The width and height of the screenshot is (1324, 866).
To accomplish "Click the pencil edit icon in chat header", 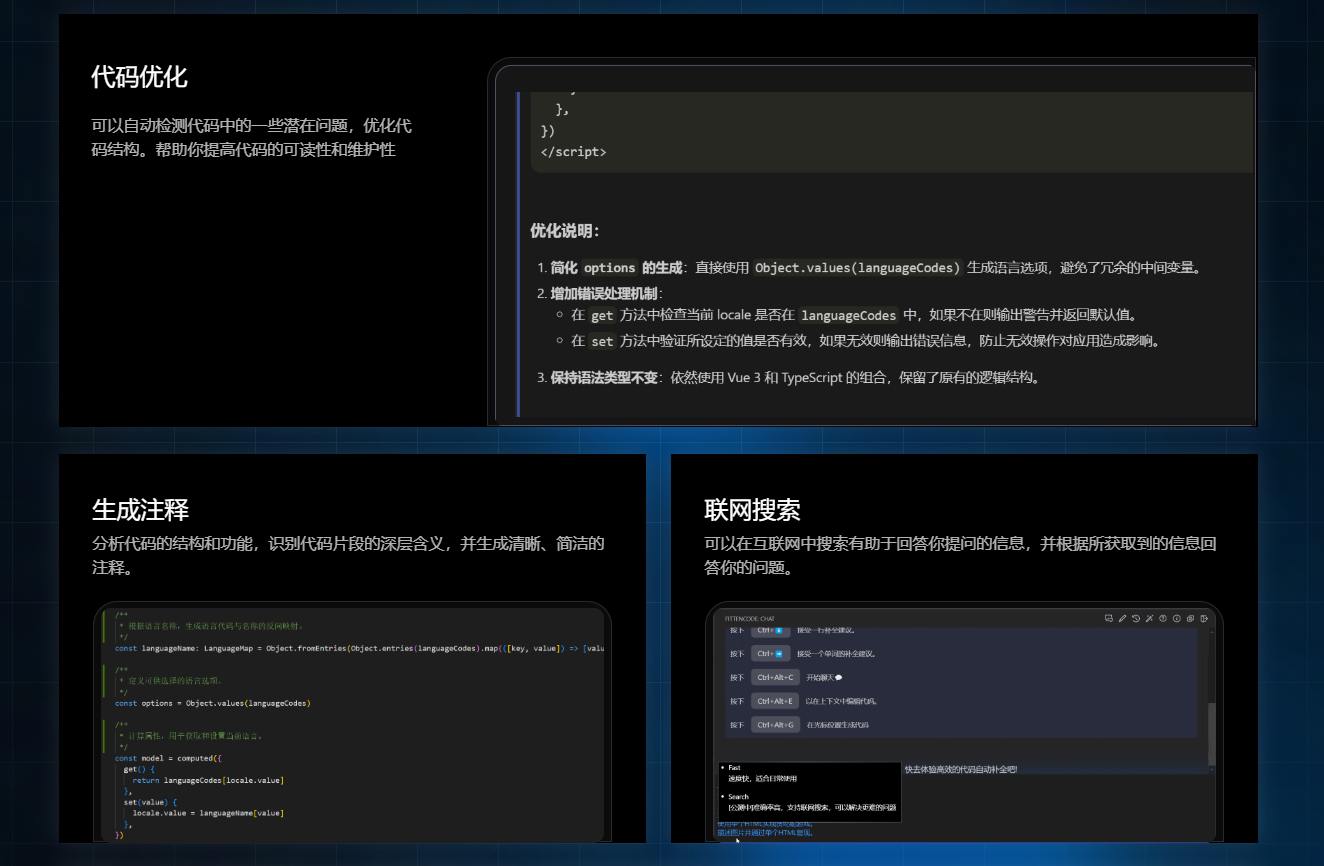I will click(x=1122, y=618).
